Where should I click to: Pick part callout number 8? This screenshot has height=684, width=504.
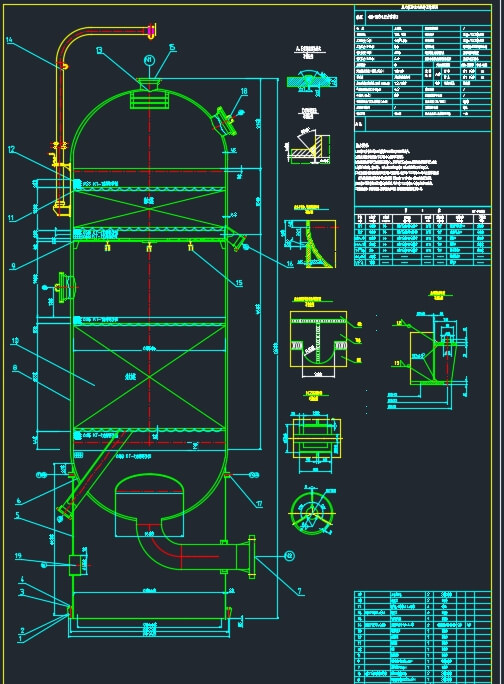point(15,368)
